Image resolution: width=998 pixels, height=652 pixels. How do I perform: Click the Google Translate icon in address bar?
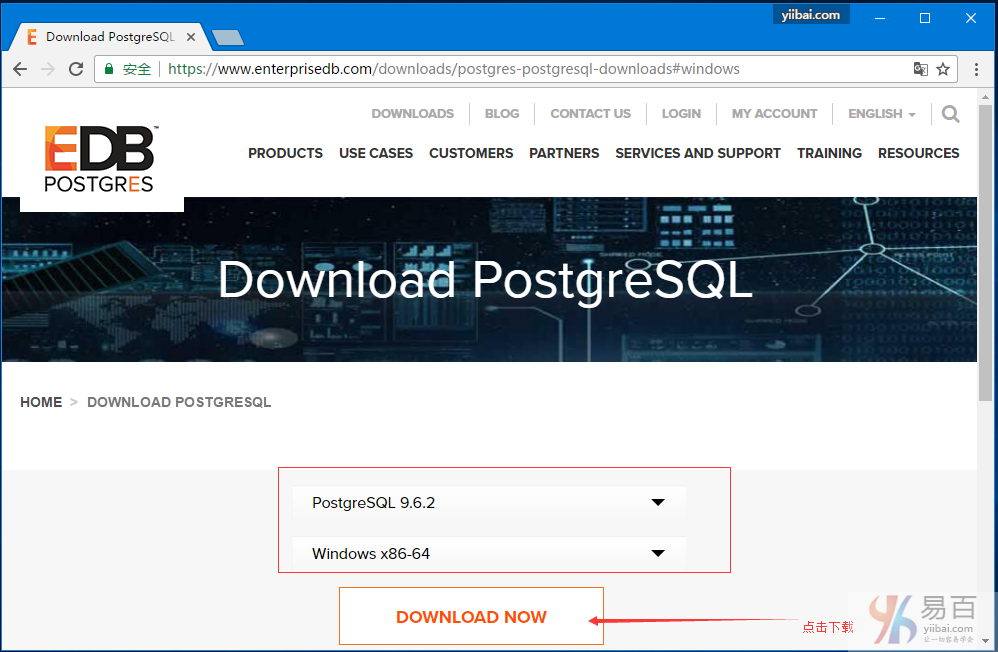click(919, 69)
